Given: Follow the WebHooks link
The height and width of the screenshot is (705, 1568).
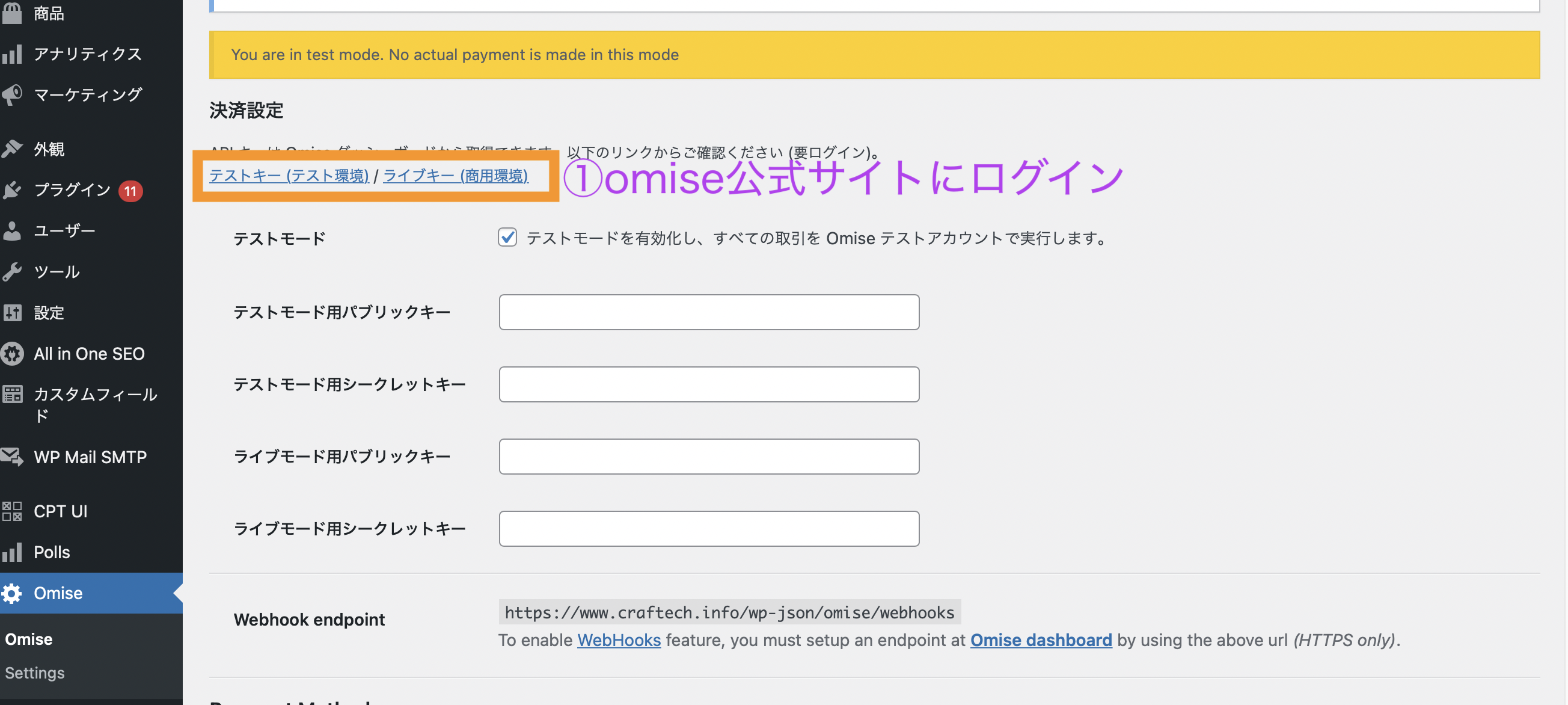Looking at the screenshot, I should click(x=619, y=640).
